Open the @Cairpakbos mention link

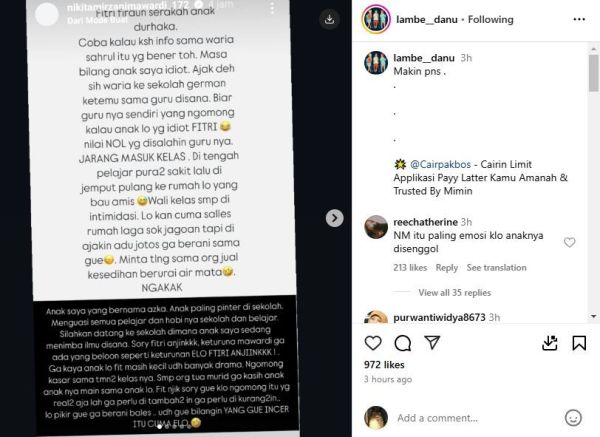click(x=440, y=165)
